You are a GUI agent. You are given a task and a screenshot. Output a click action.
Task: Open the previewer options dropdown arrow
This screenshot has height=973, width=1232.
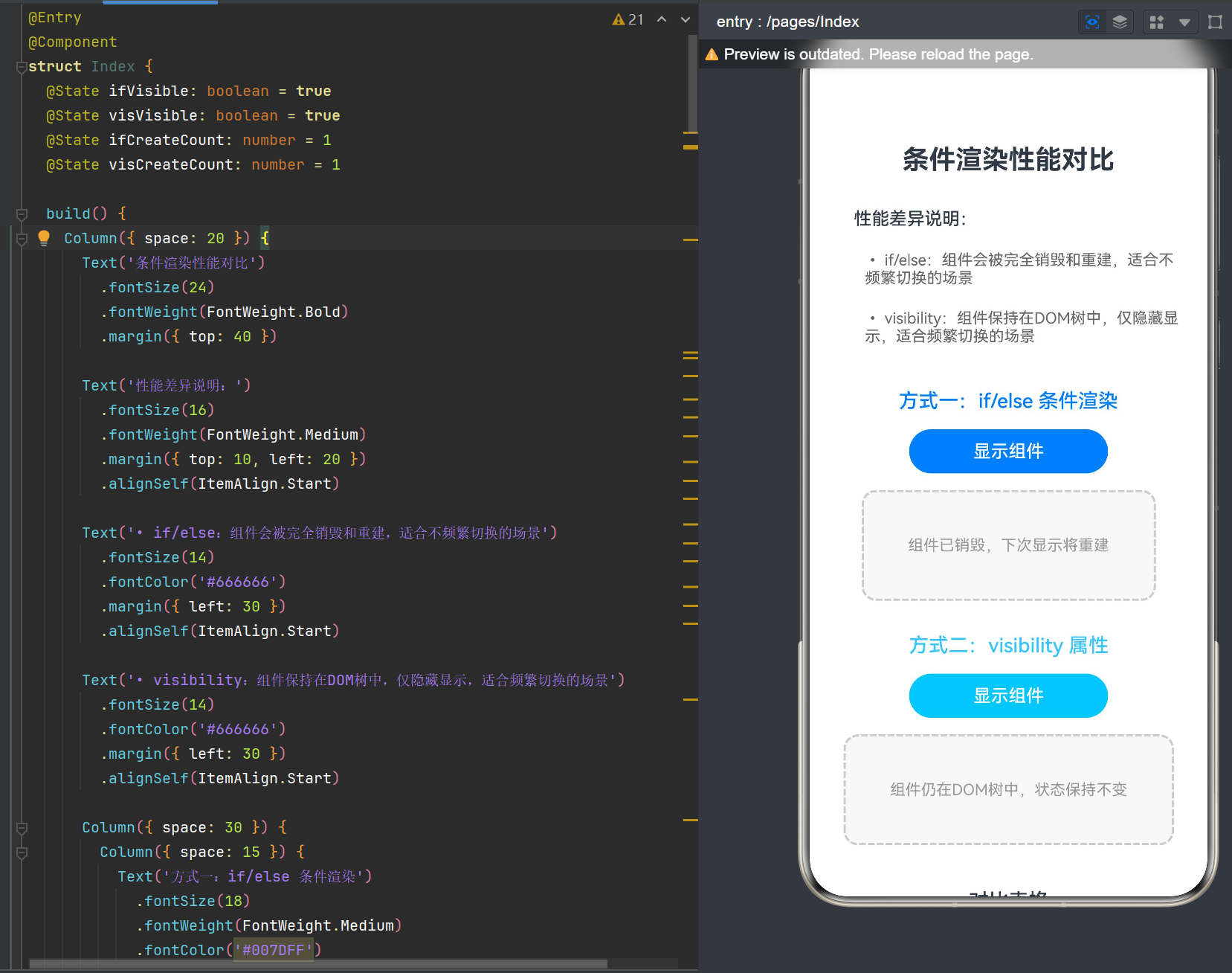pos(1184,22)
